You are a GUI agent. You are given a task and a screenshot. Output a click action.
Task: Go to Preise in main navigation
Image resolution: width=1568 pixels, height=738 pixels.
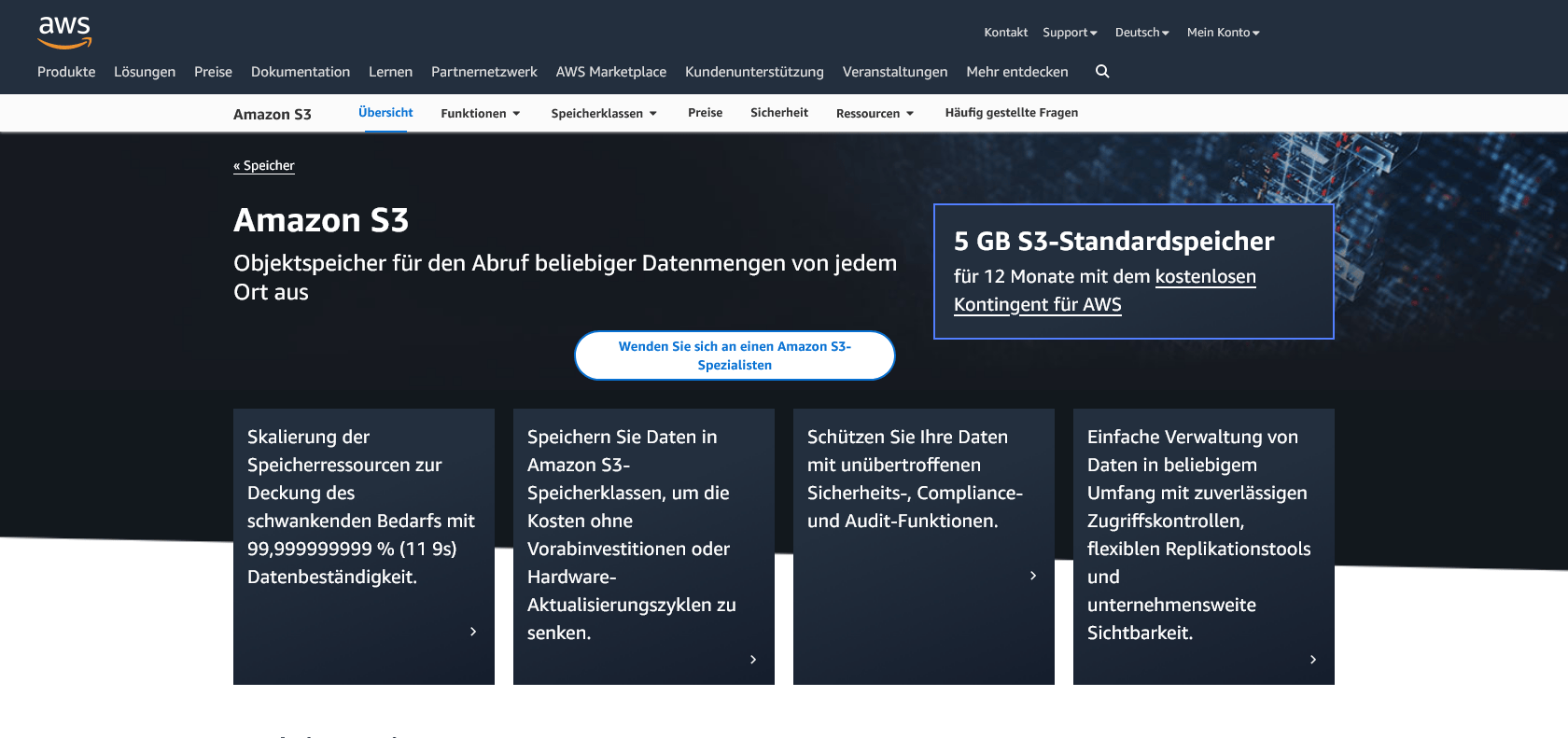213,72
